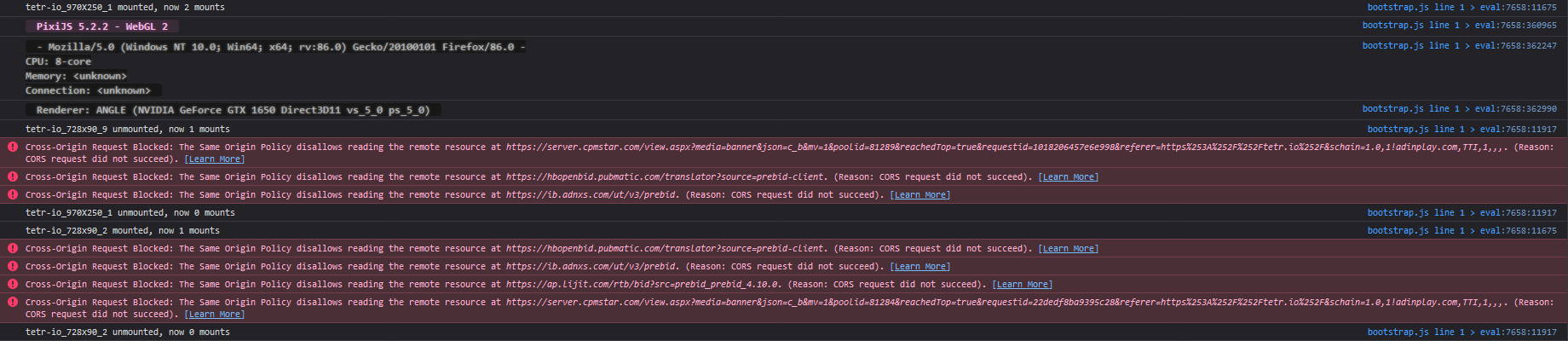Open Learn More link on cpmstar poolid=81284 error

(x=214, y=315)
